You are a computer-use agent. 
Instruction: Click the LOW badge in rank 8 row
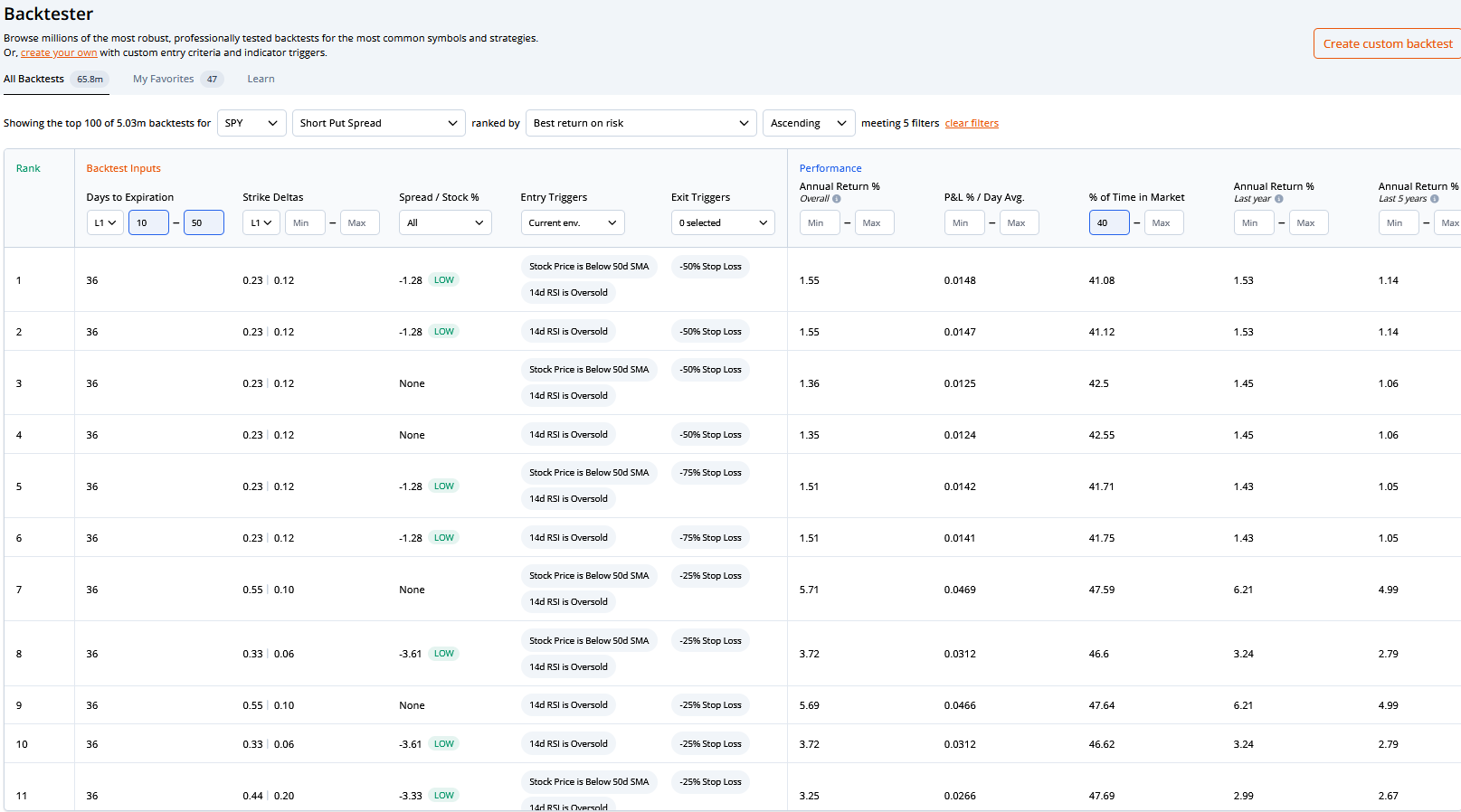443,654
